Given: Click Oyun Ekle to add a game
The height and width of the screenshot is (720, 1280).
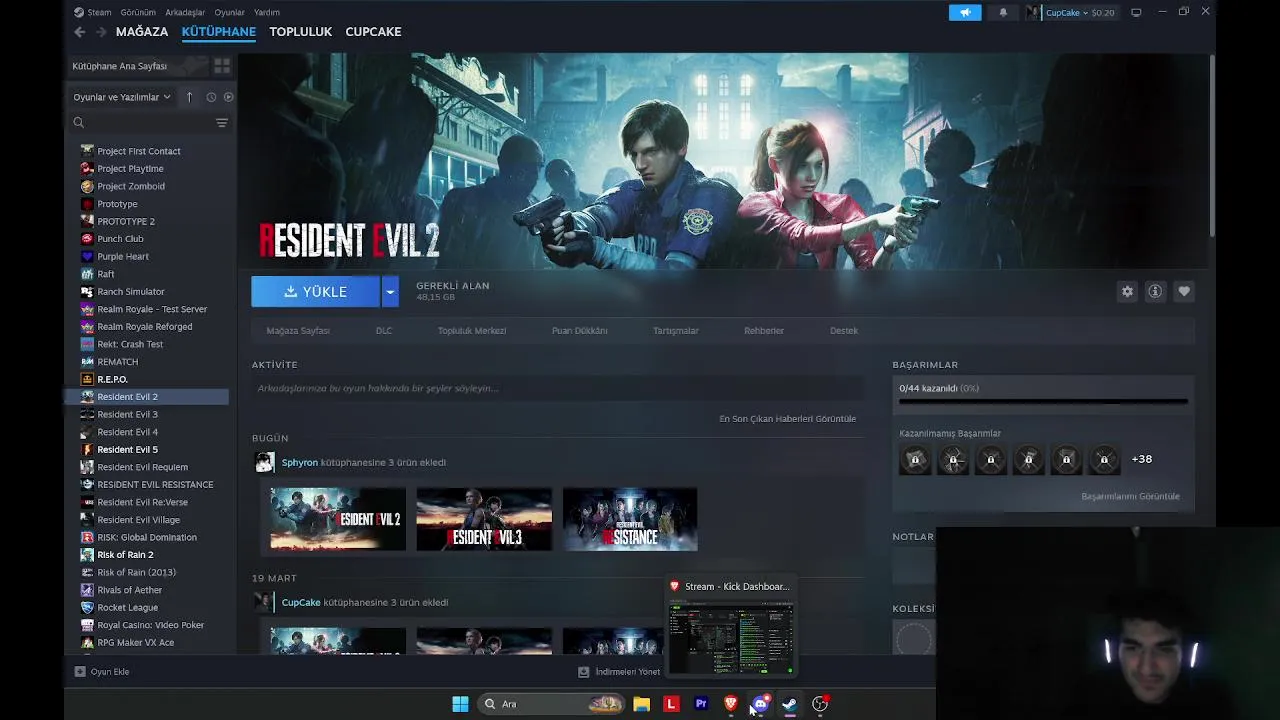Looking at the screenshot, I should [102, 671].
